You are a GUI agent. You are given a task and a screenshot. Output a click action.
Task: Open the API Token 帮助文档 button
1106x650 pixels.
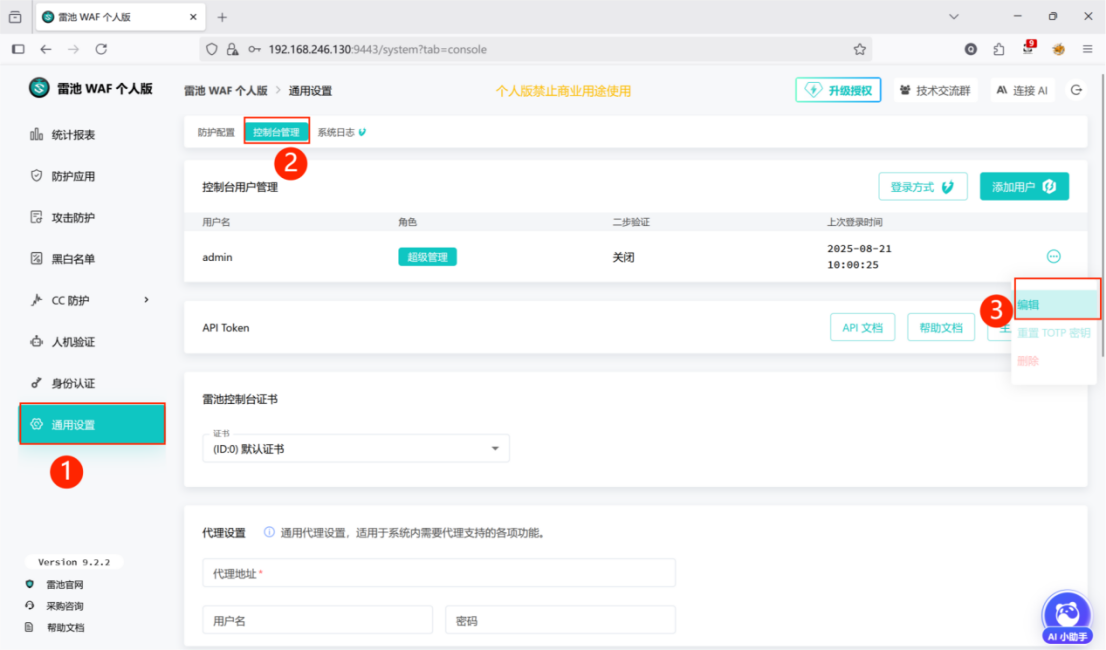pos(940,328)
